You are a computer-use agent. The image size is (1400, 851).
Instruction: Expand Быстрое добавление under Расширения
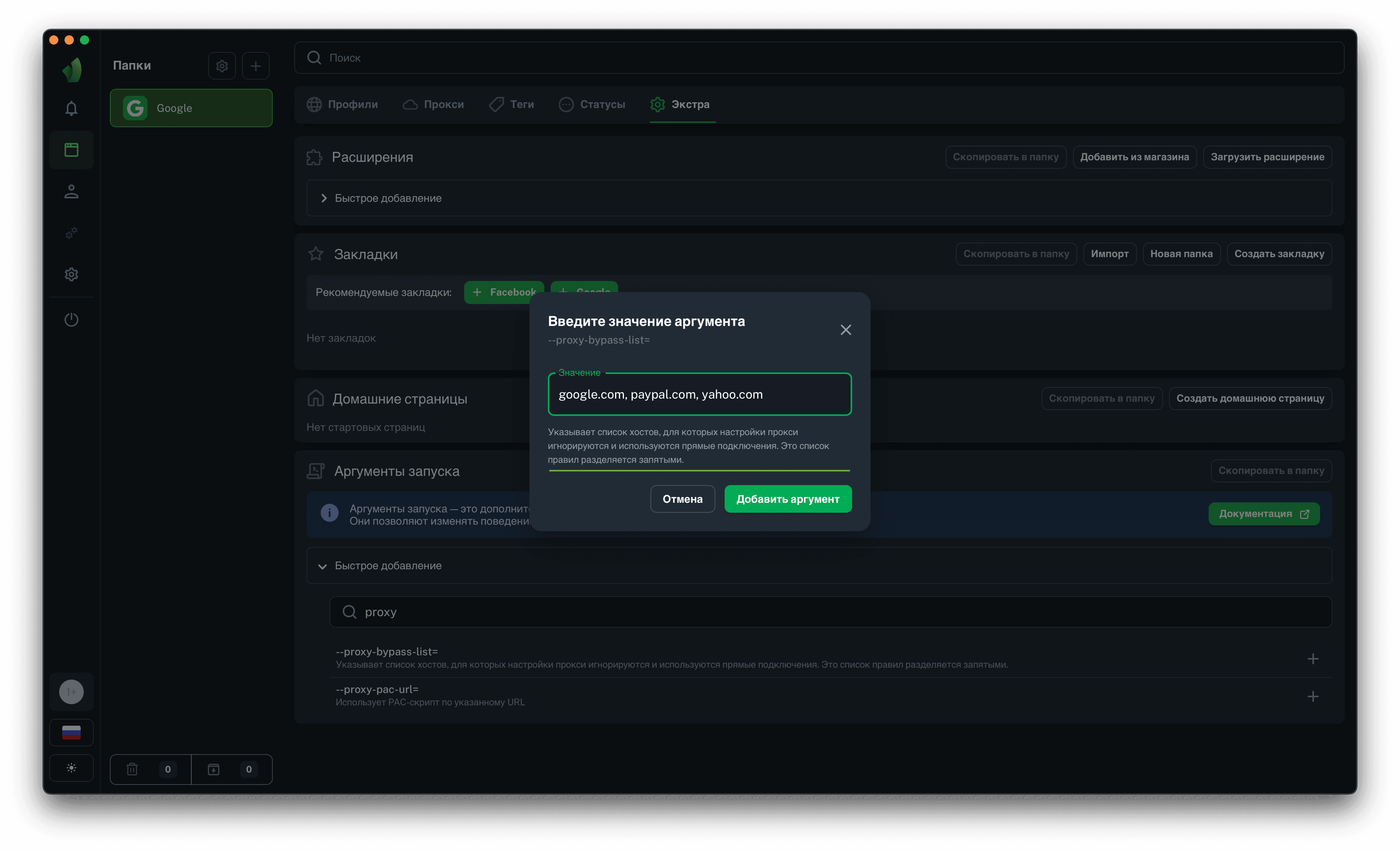(x=819, y=198)
